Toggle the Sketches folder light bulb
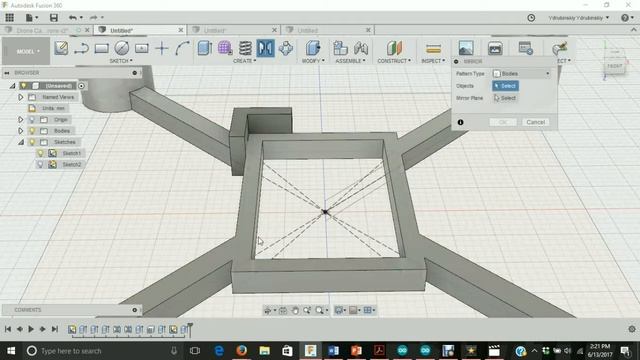 32,142
